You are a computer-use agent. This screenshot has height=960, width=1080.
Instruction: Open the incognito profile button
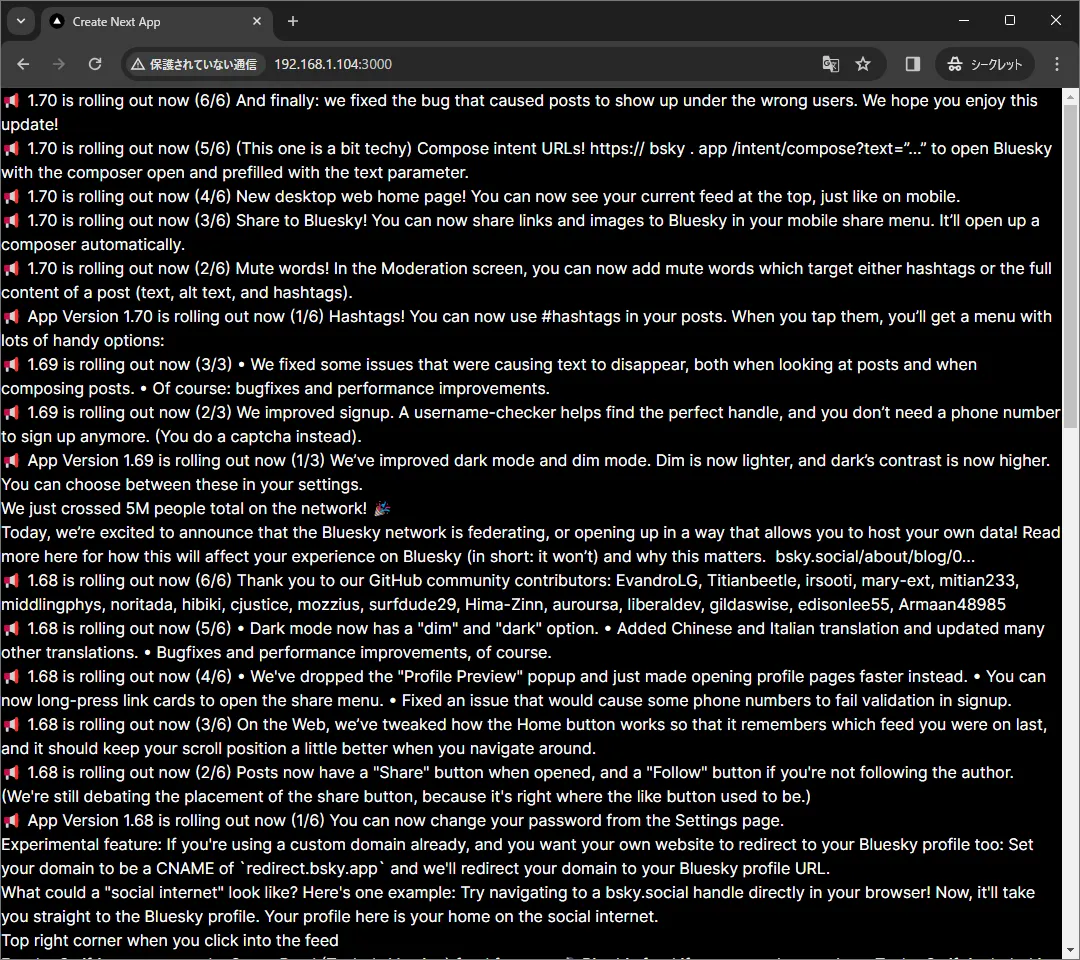point(985,64)
